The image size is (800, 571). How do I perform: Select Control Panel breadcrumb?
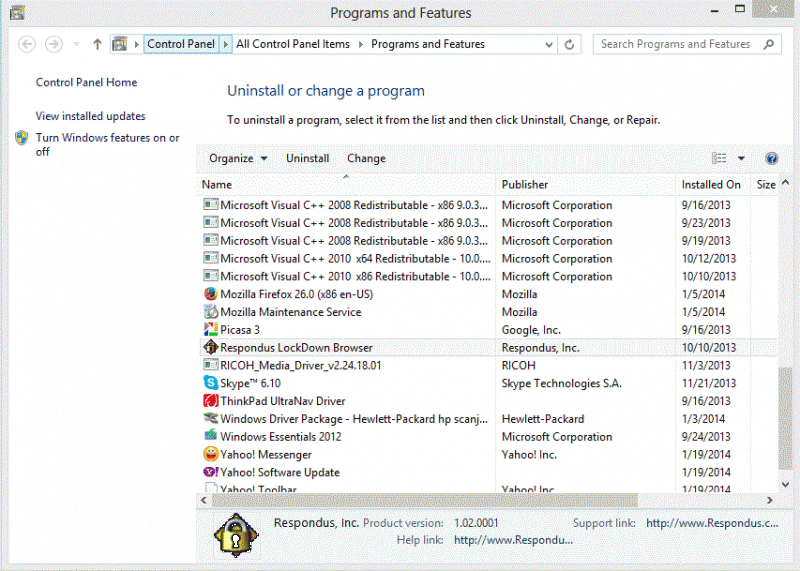[181, 44]
